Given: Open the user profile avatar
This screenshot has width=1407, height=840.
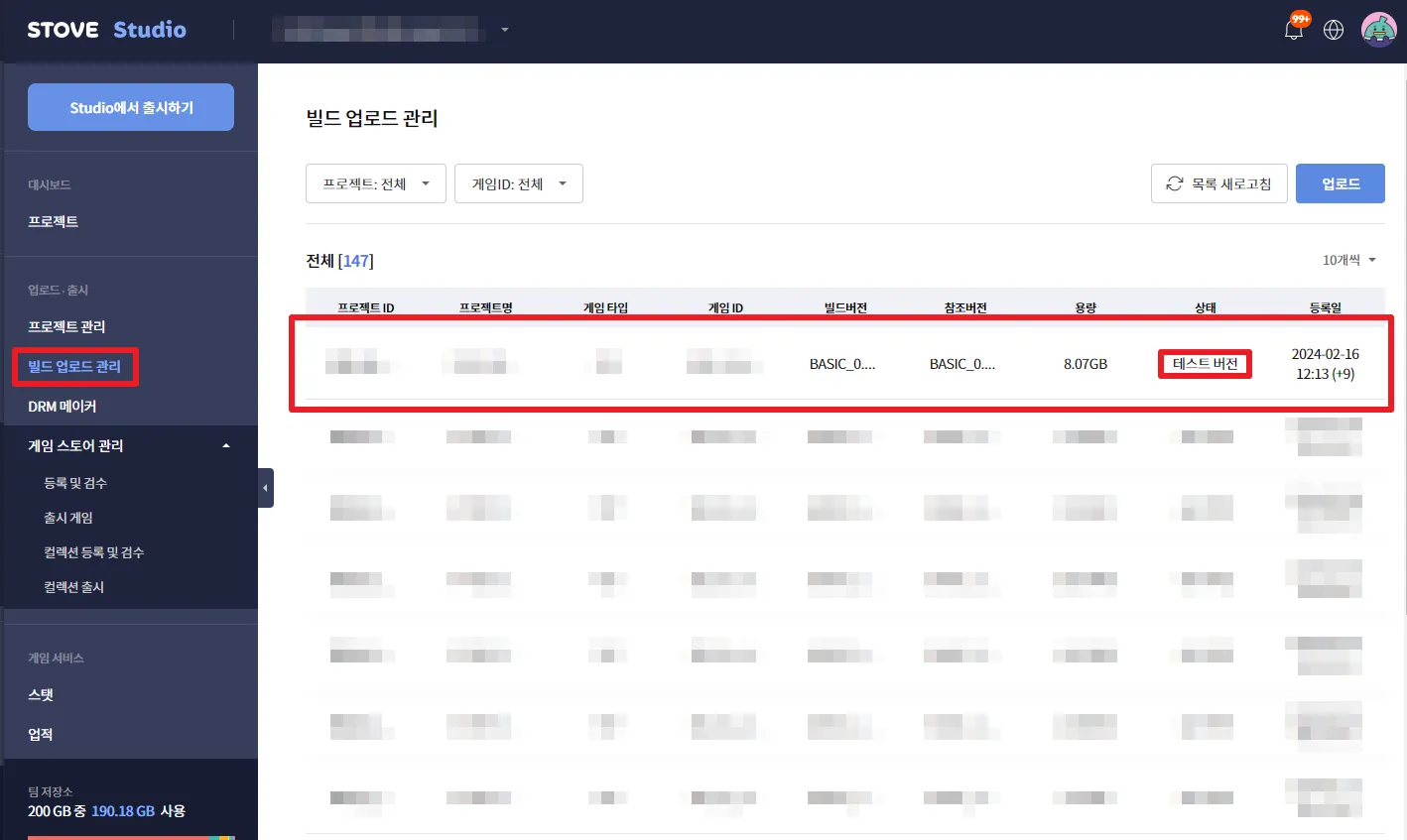Looking at the screenshot, I should (1379, 30).
